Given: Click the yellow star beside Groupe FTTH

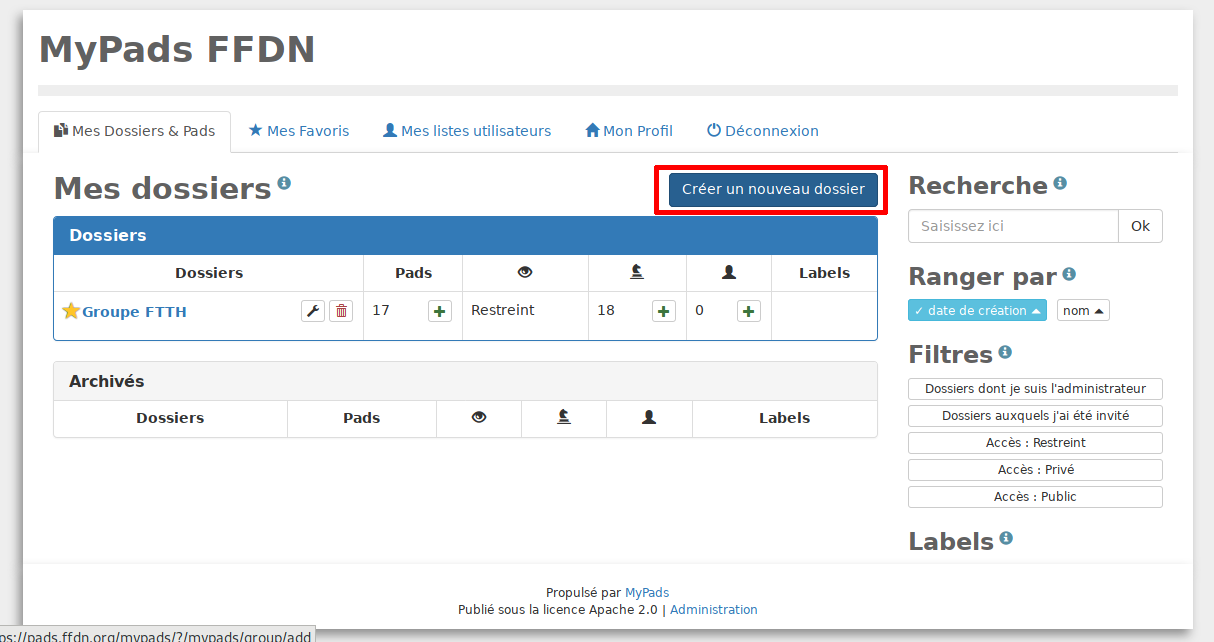Looking at the screenshot, I should click(x=70, y=311).
